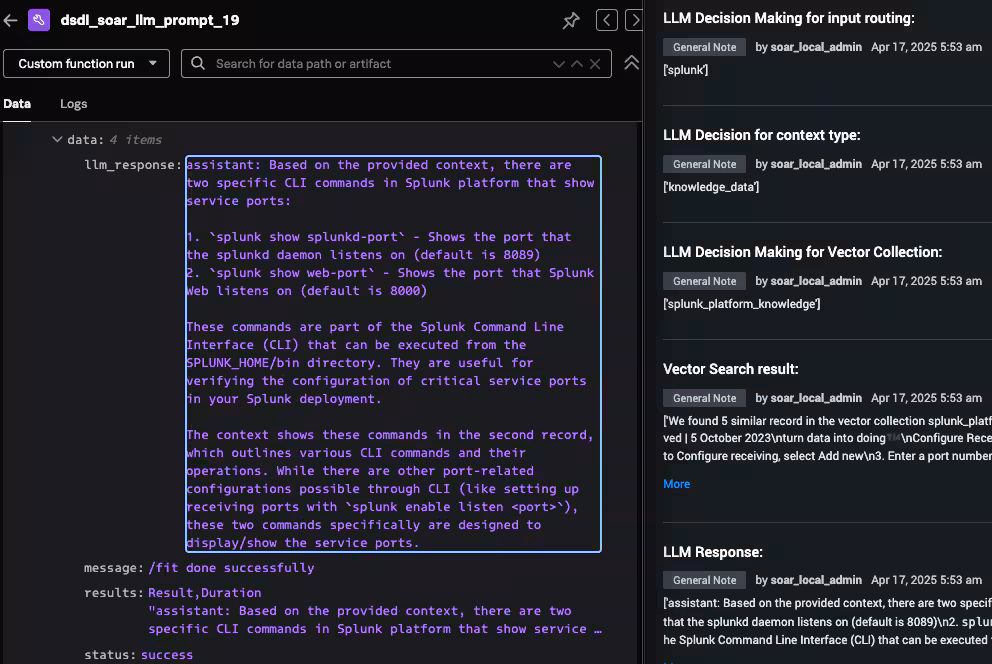Screen dimensions: 992x664
Task: Open the Custom function run dropdown
Action: pyautogui.click(x=87, y=64)
